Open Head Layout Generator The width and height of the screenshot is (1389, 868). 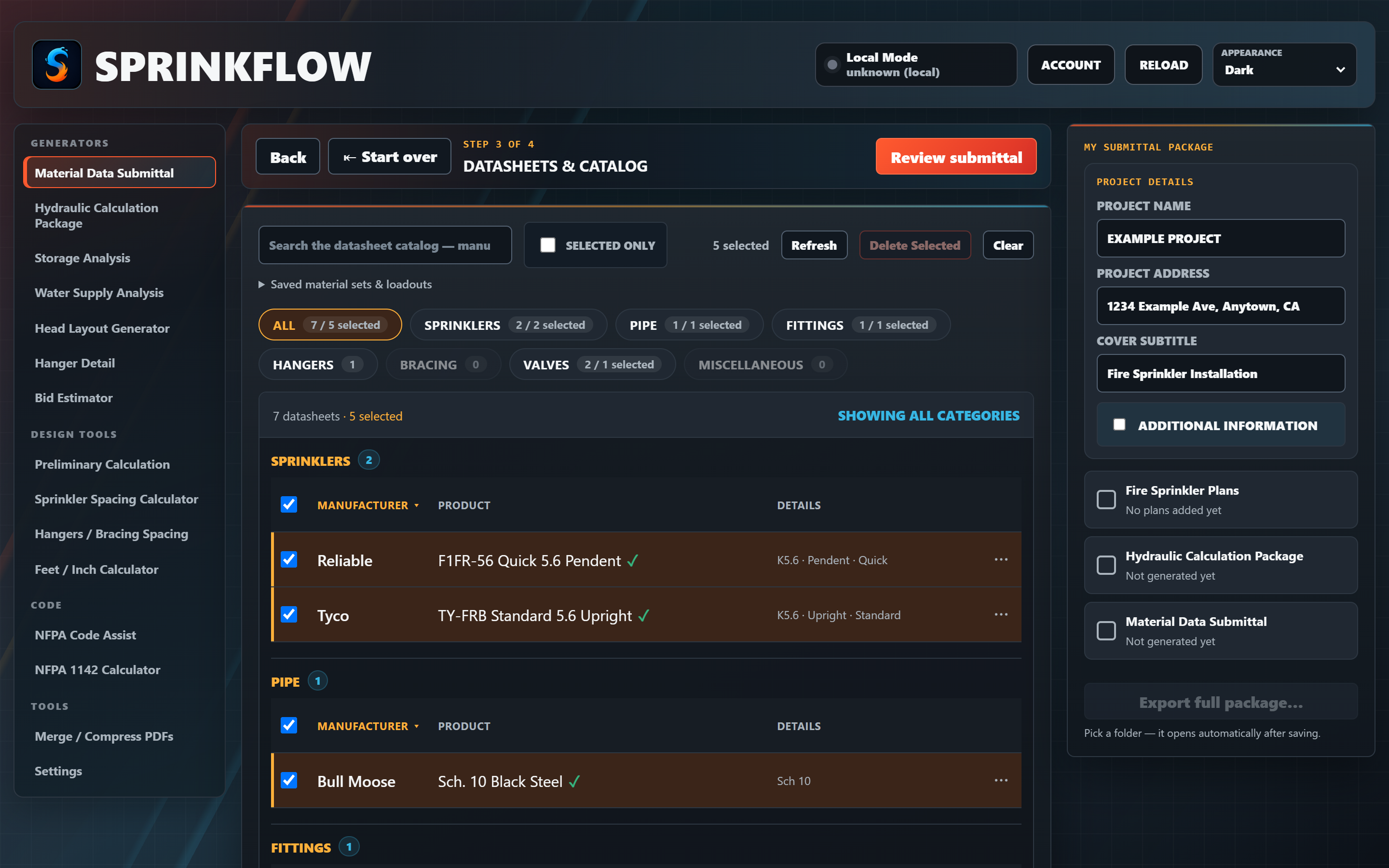tap(120, 328)
